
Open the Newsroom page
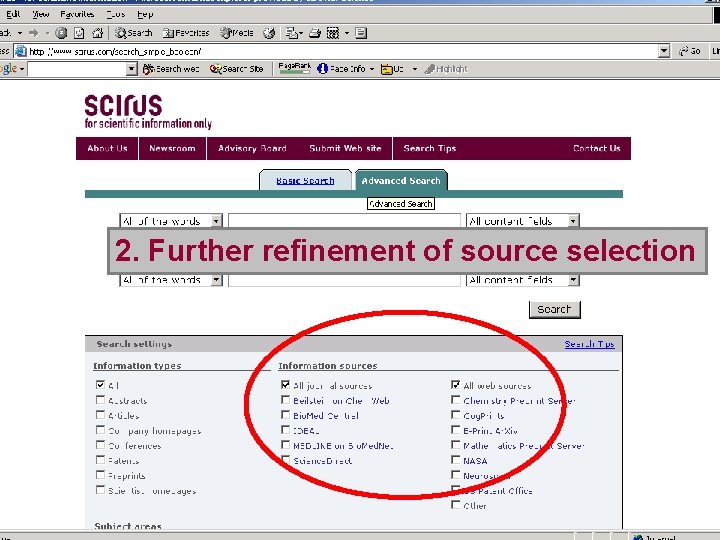pos(172,148)
